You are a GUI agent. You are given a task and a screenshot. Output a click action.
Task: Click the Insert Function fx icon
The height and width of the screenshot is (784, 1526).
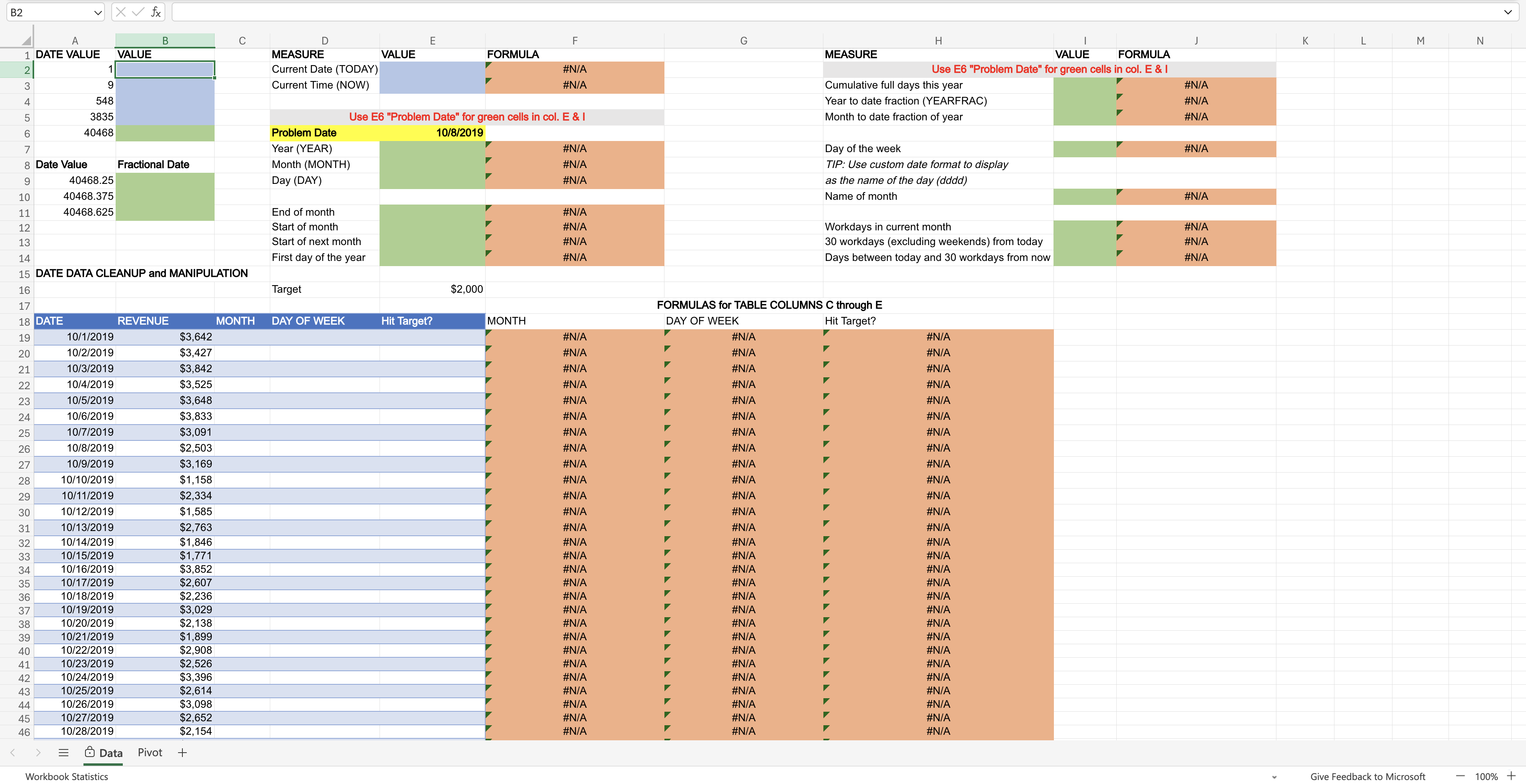pos(156,12)
